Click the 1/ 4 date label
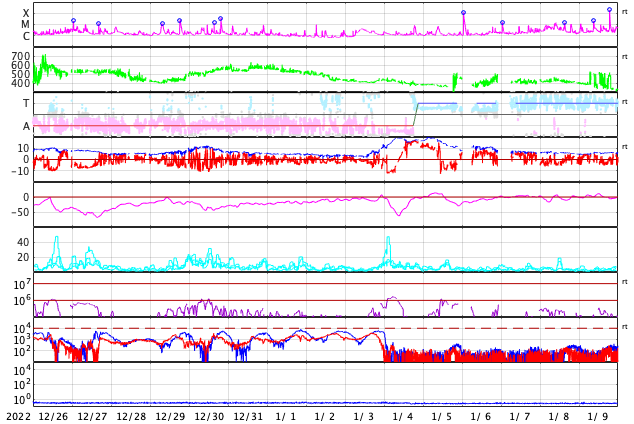Viewport: 634px width, 424px height. tap(403, 417)
